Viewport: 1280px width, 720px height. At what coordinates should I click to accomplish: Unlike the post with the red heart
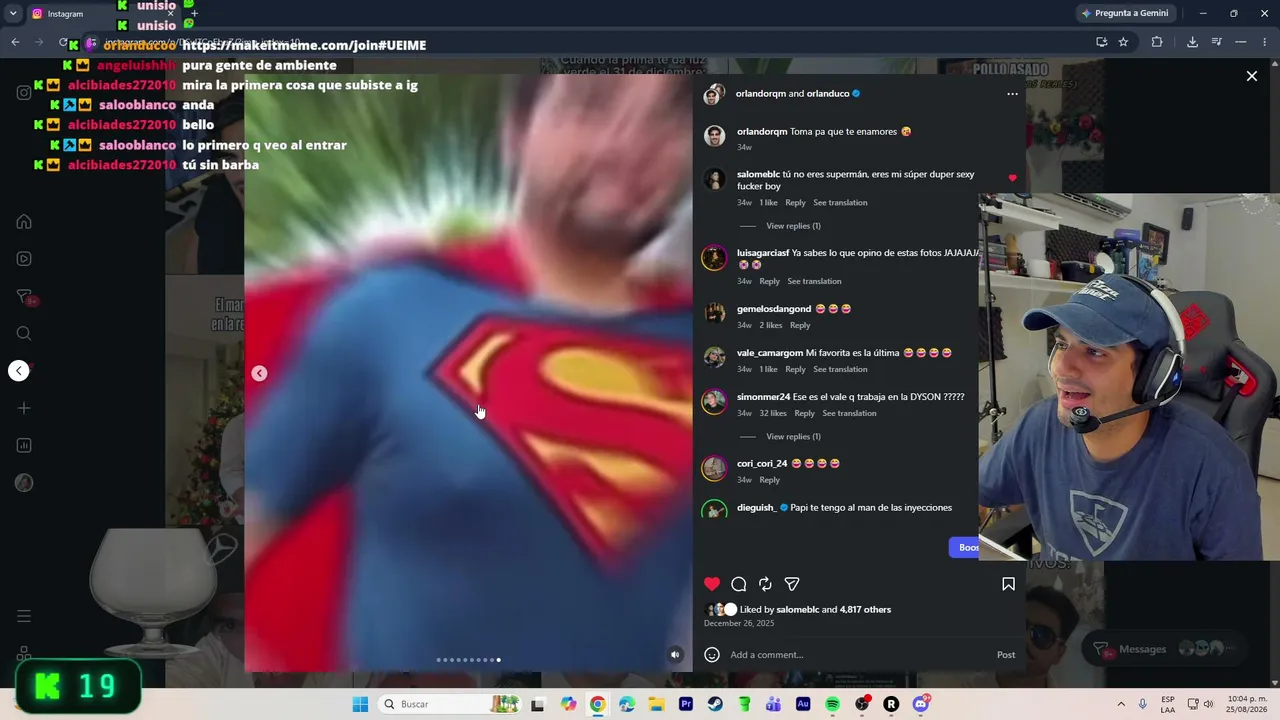712,584
